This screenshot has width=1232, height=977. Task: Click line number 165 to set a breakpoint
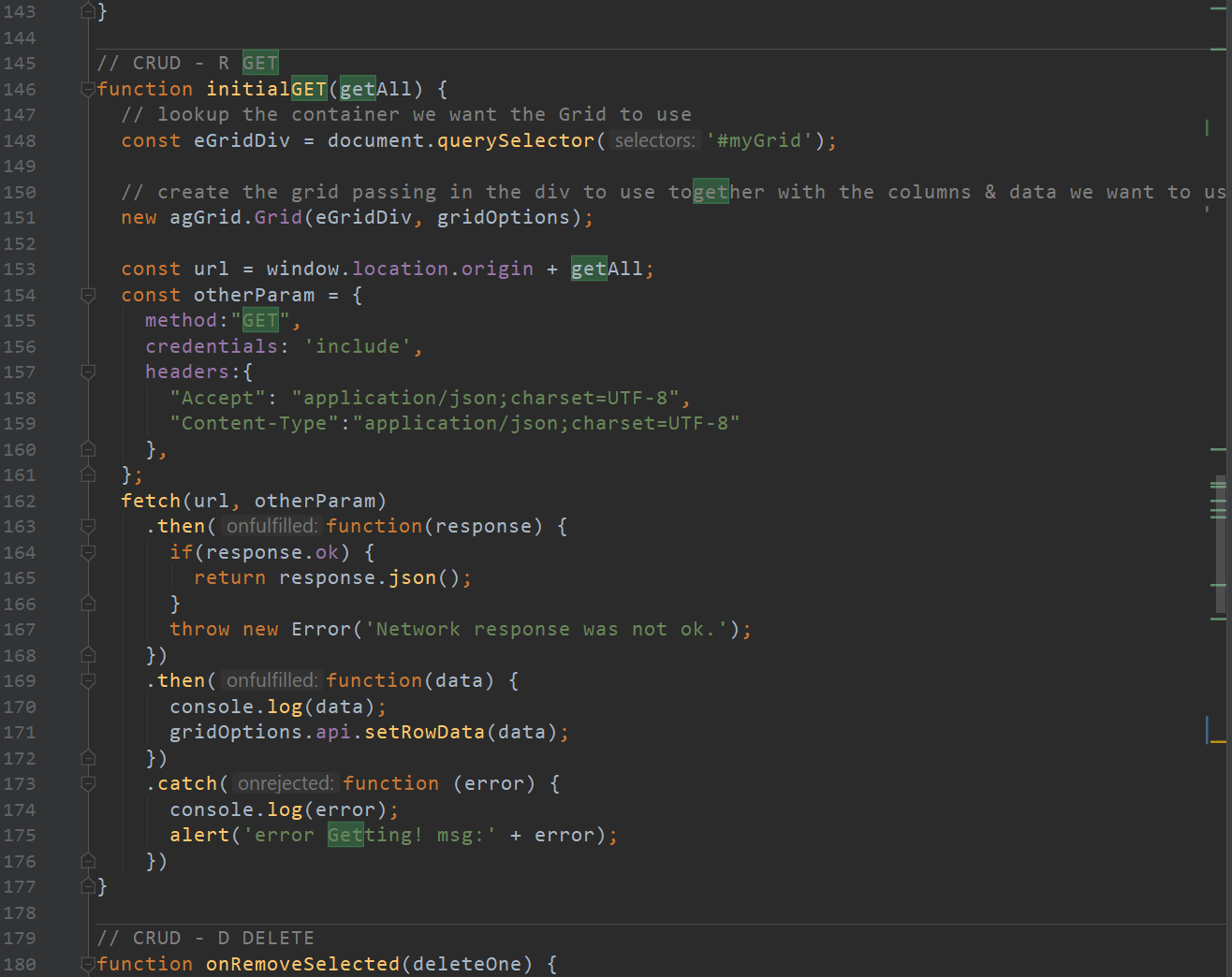click(21, 577)
